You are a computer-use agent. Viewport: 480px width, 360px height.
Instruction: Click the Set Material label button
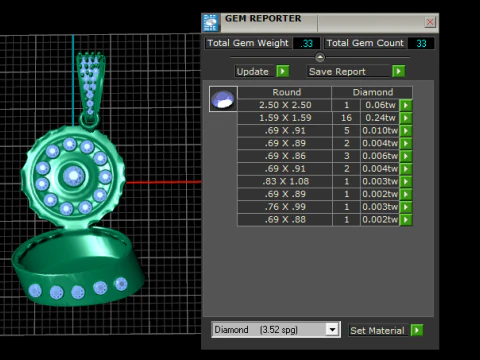pos(378,330)
